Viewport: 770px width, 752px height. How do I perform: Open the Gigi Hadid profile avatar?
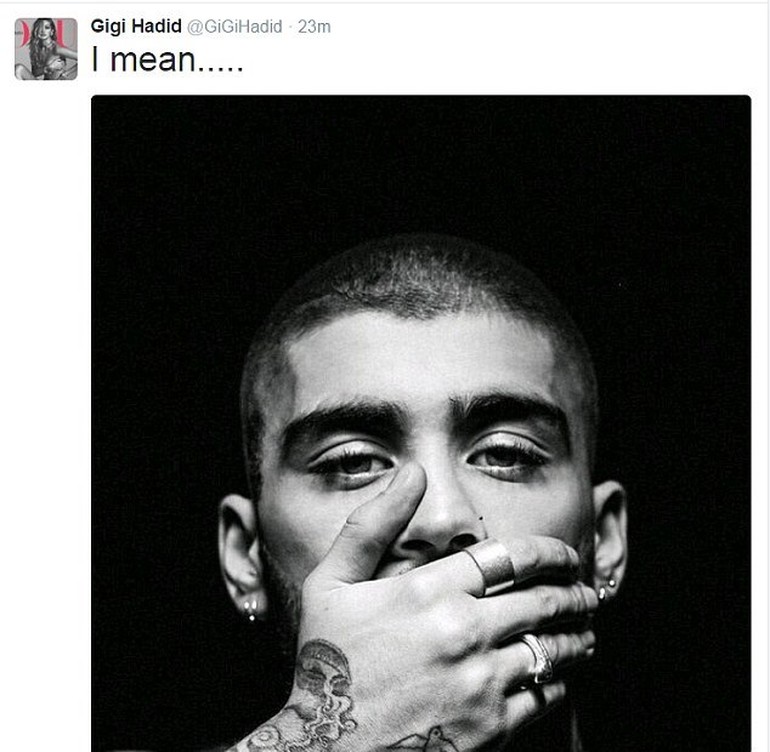point(46,49)
